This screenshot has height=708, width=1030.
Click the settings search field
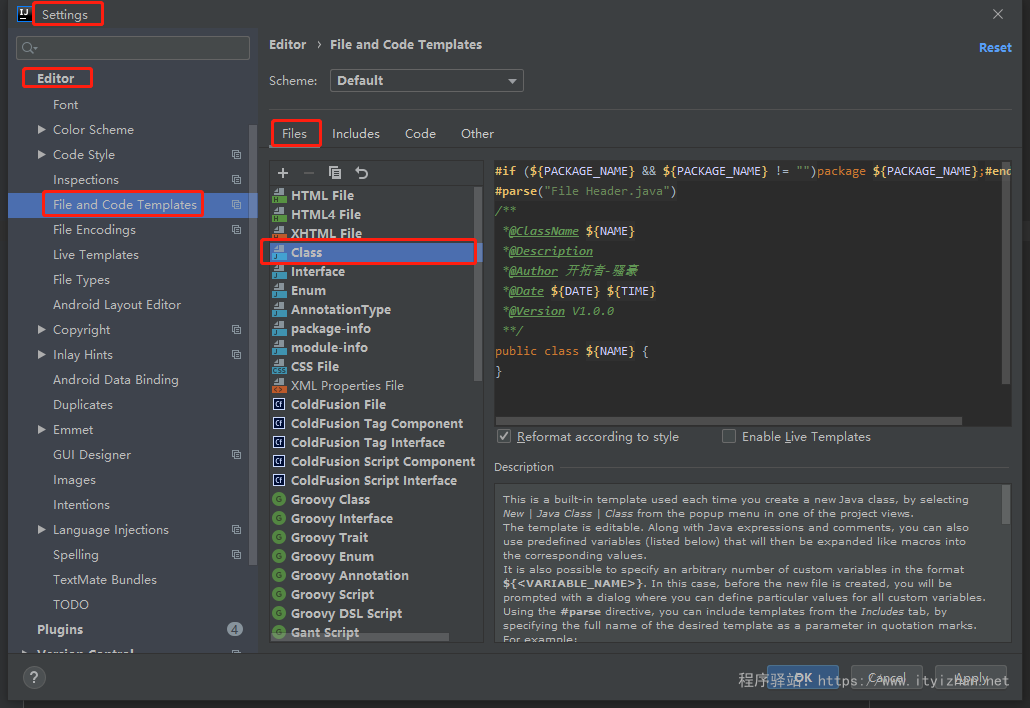pos(133,48)
